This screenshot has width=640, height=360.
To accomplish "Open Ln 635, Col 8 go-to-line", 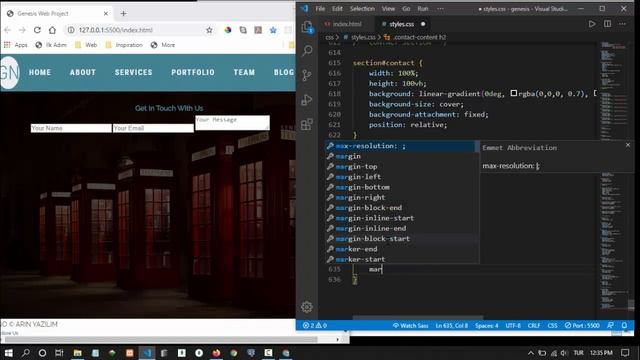I will click(x=452, y=325).
